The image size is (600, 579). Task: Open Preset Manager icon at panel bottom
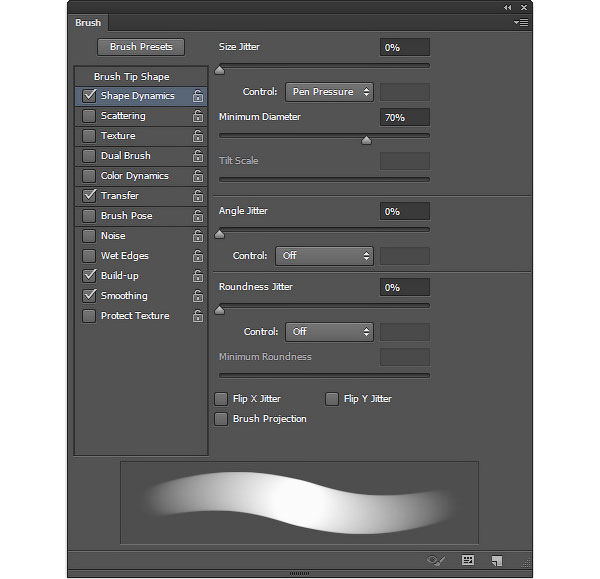[468, 560]
